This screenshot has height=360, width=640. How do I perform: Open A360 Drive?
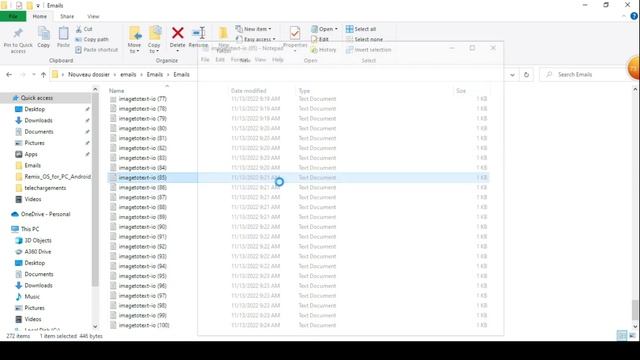pos(38,252)
